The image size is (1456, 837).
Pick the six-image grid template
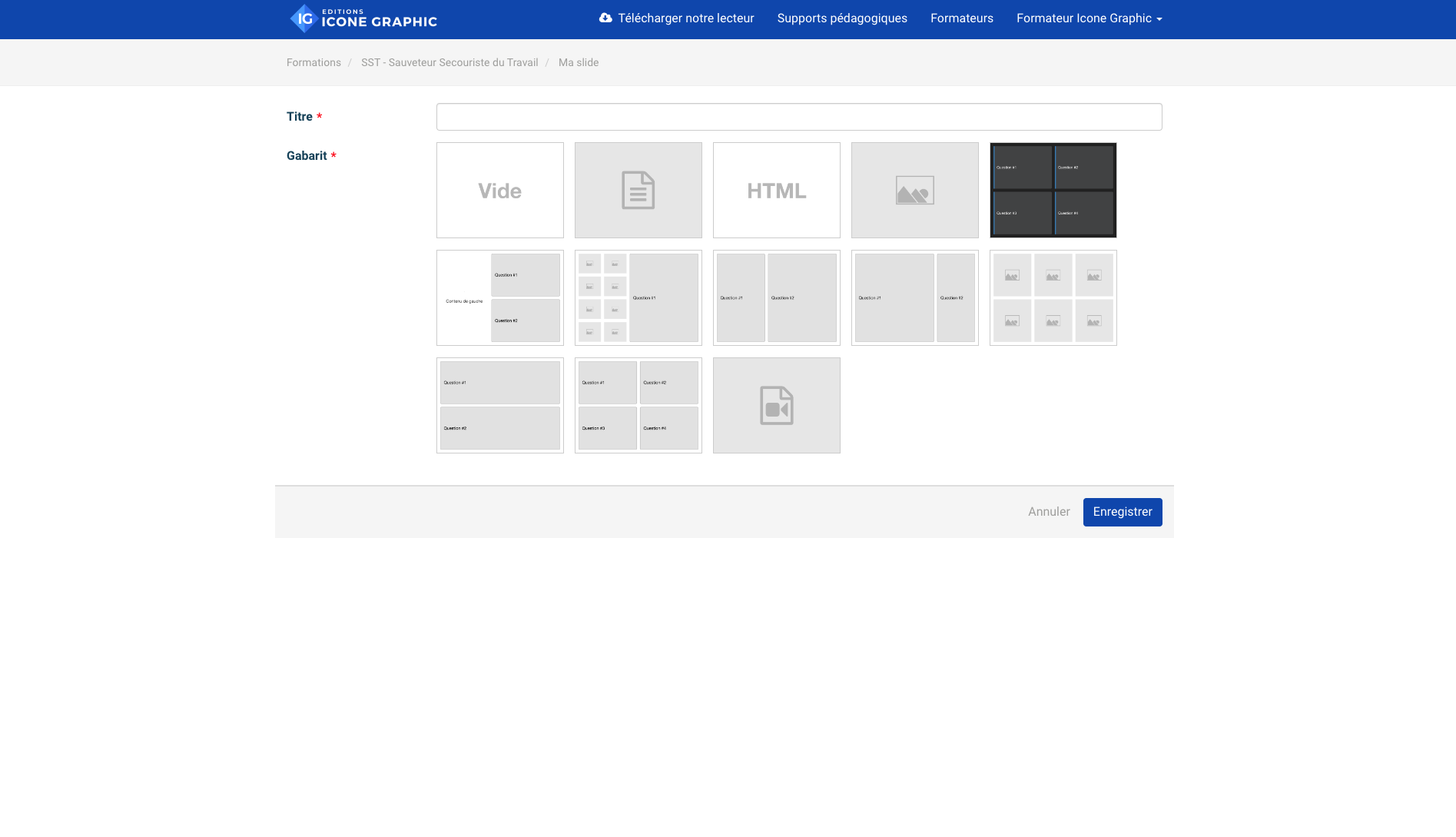point(1053,297)
